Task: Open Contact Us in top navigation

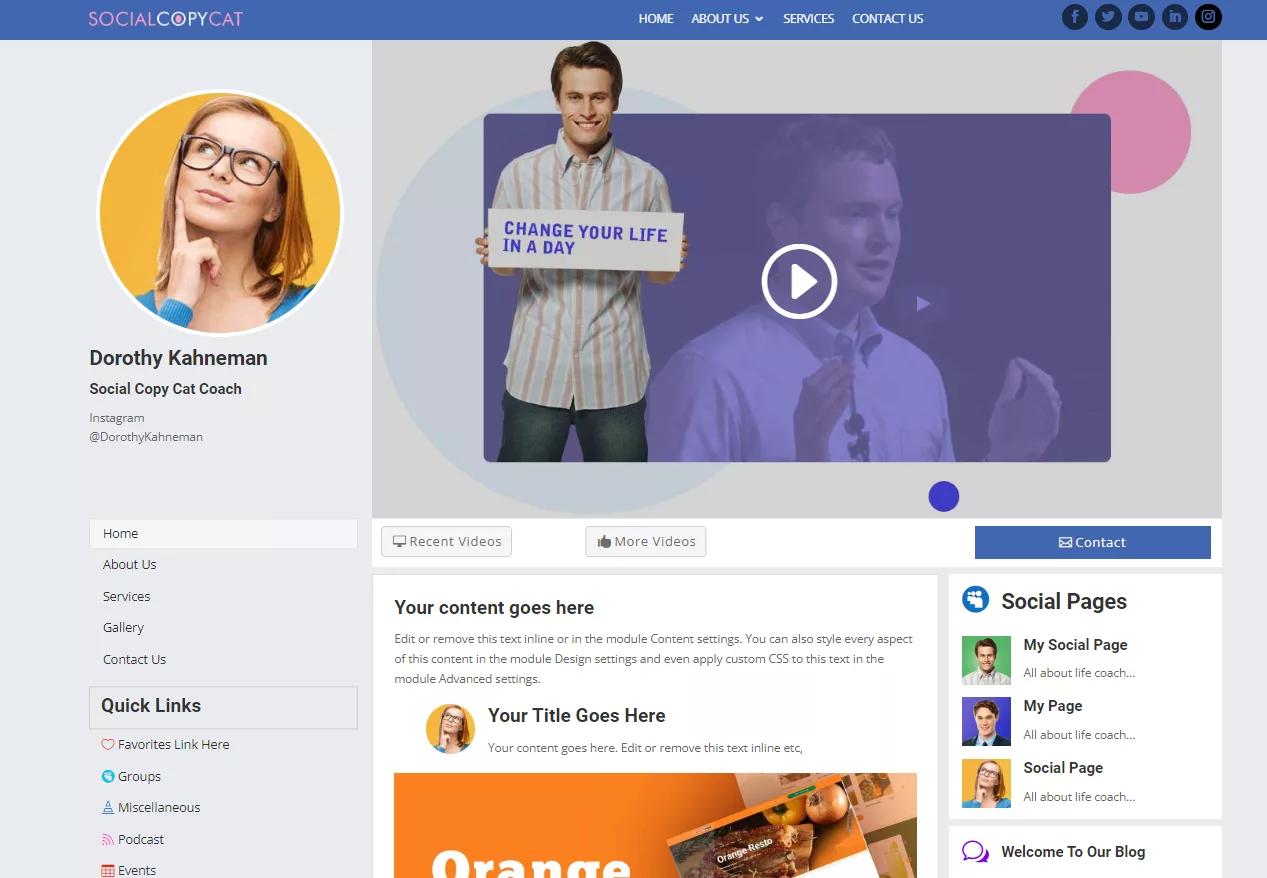Action: coord(888,18)
